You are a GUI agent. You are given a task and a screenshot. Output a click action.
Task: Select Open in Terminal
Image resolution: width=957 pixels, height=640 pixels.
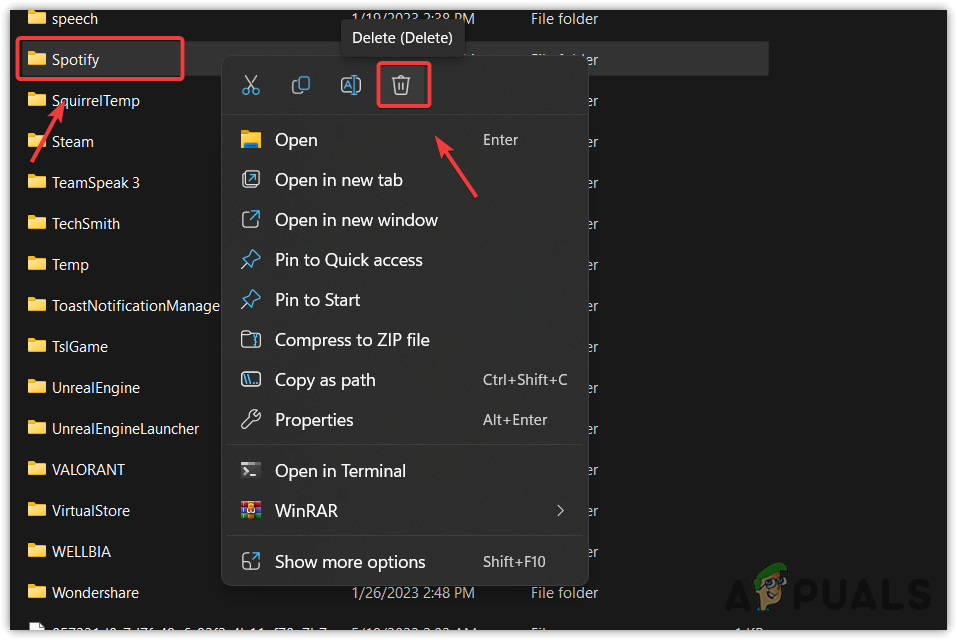(x=340, y=471)
